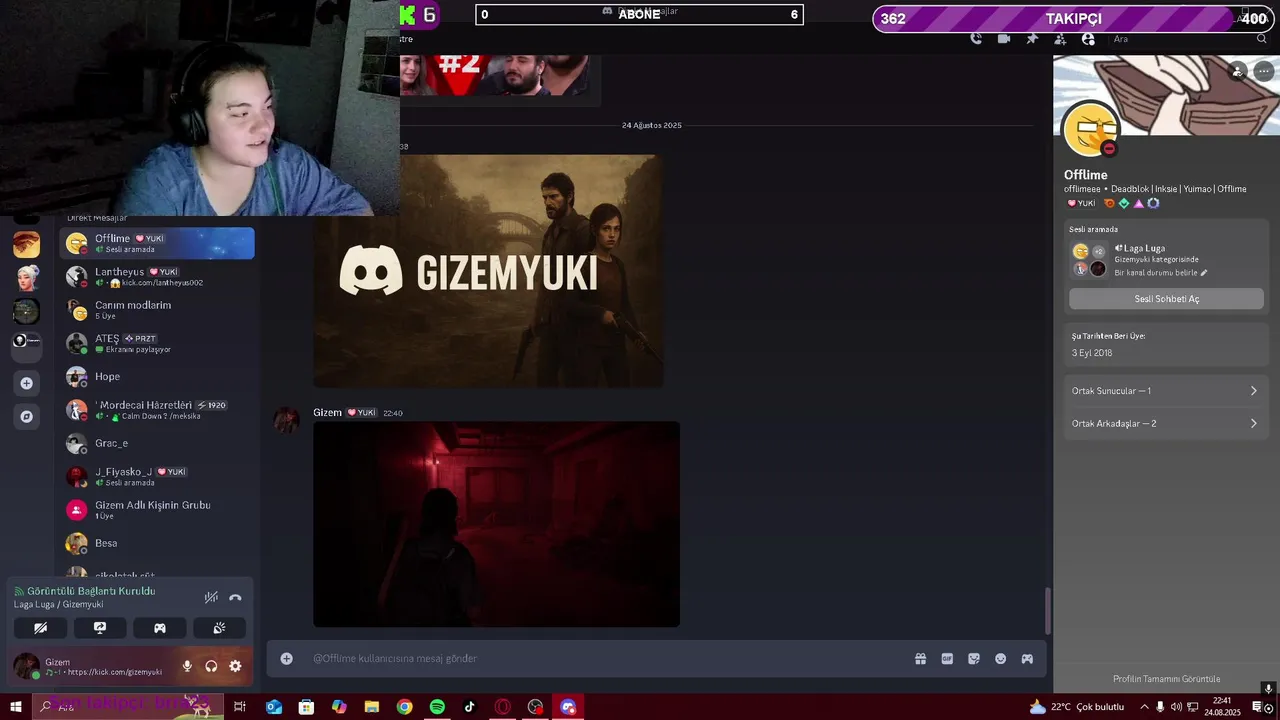Viewport: 1280px width, 720px height.
Task: Open Google Chrome from the taskbar
Action: pos(404,707)
